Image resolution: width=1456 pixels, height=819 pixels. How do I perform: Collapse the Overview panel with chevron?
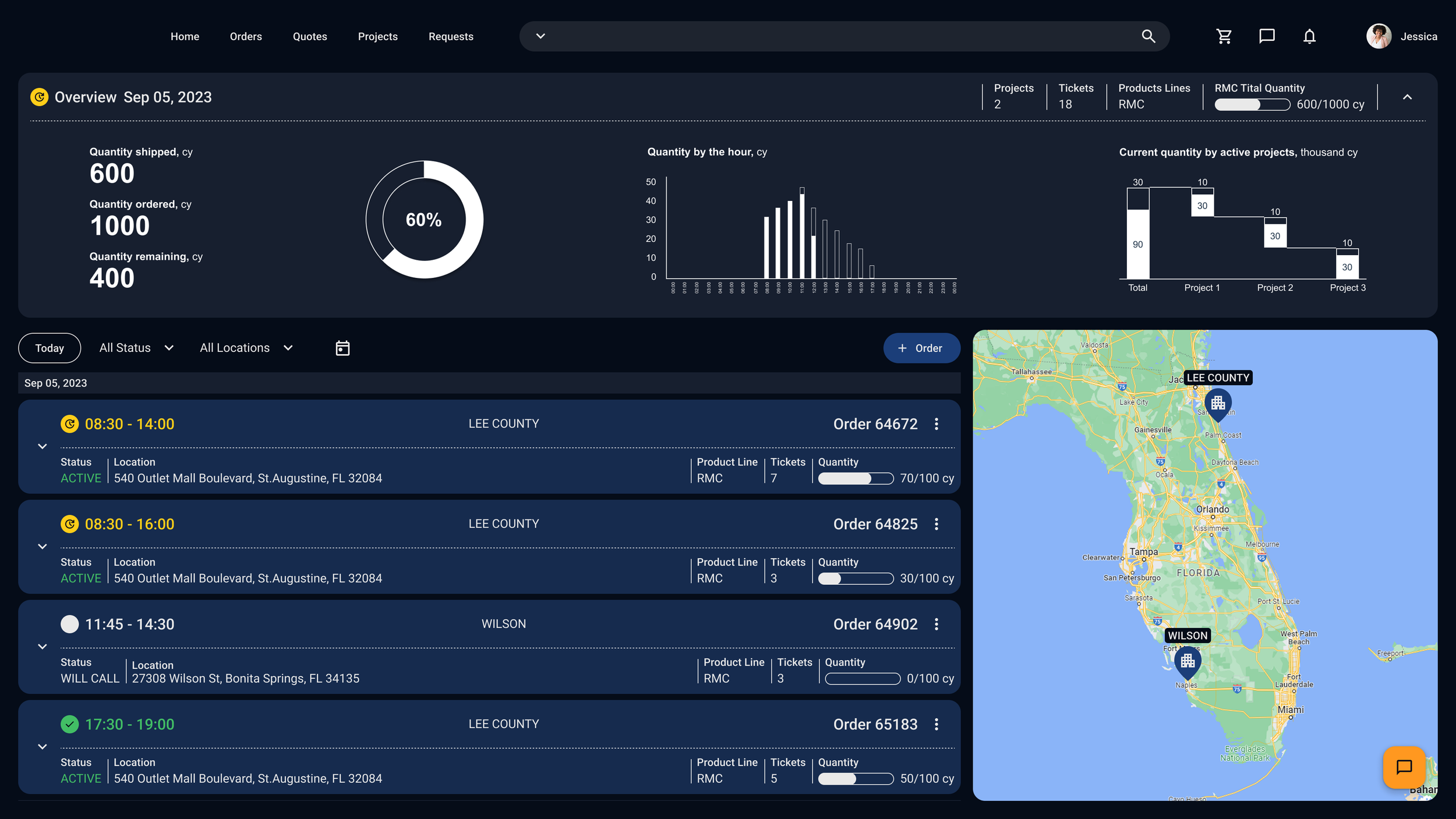click(1407, 97)
